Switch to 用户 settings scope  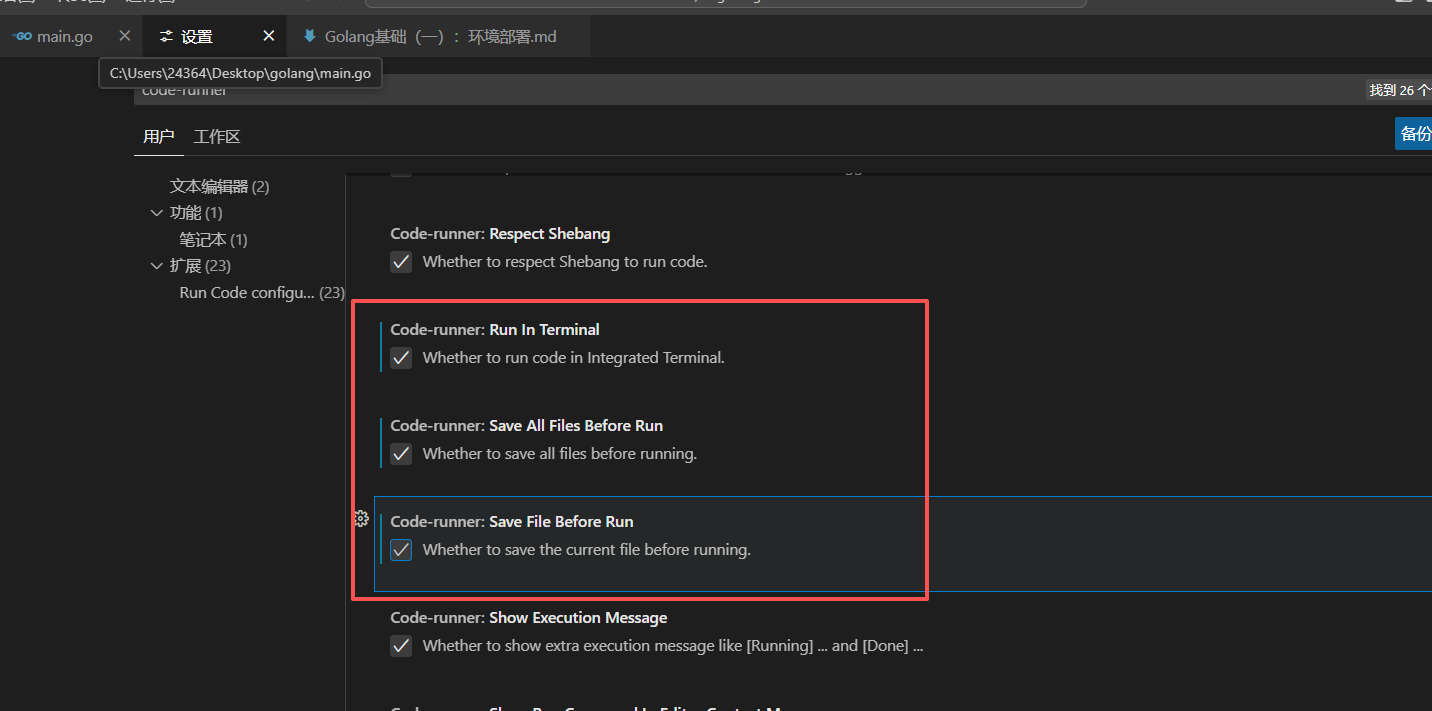(159, 137)
